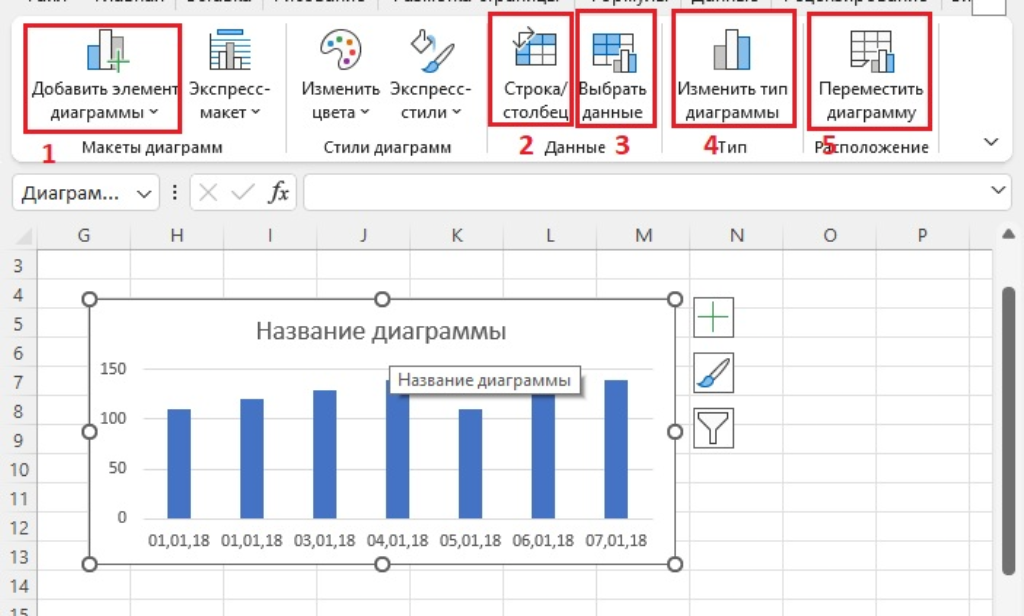
Task: Collapse the ribbon using the chevron
Action: pyautogui.click(x=991, y=142)
